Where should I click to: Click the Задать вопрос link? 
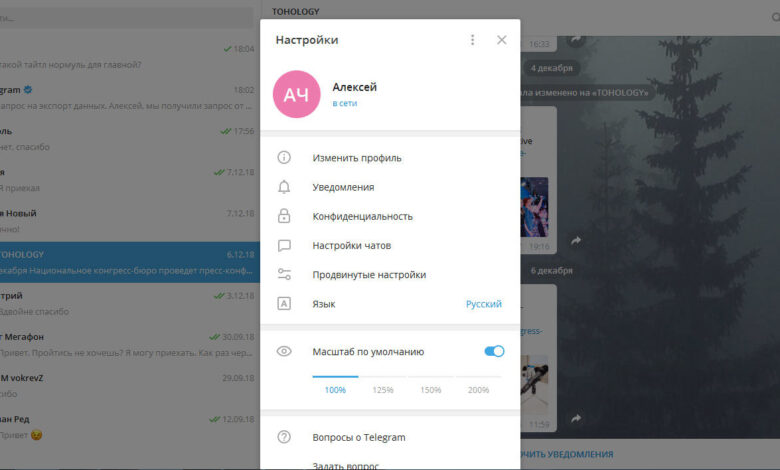click(345, 464)
